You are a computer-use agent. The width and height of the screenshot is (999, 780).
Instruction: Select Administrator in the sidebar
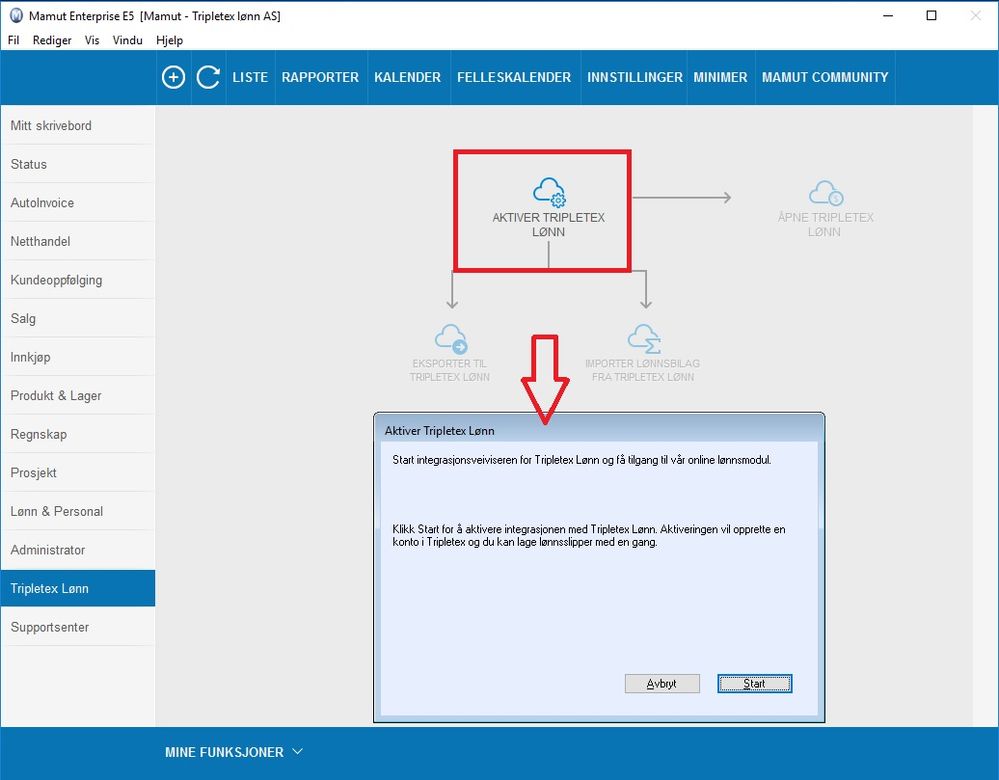(78, 549)
